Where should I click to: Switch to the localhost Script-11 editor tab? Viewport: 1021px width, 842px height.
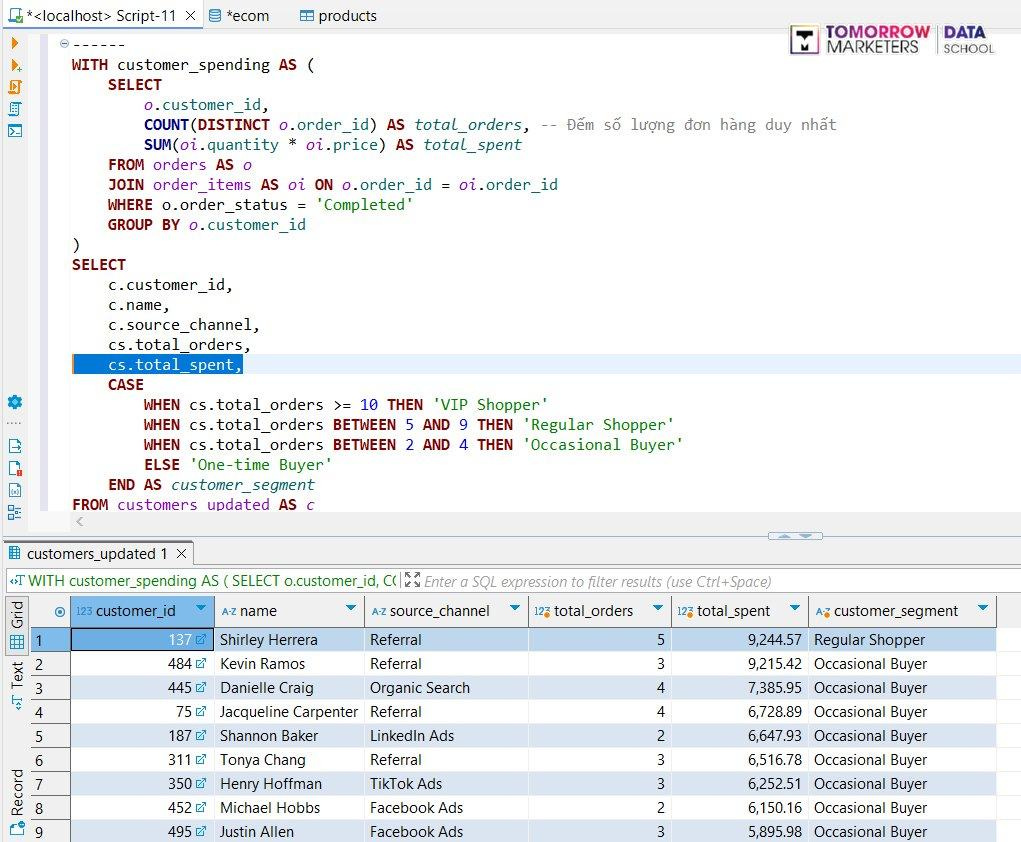pos(101,16)
